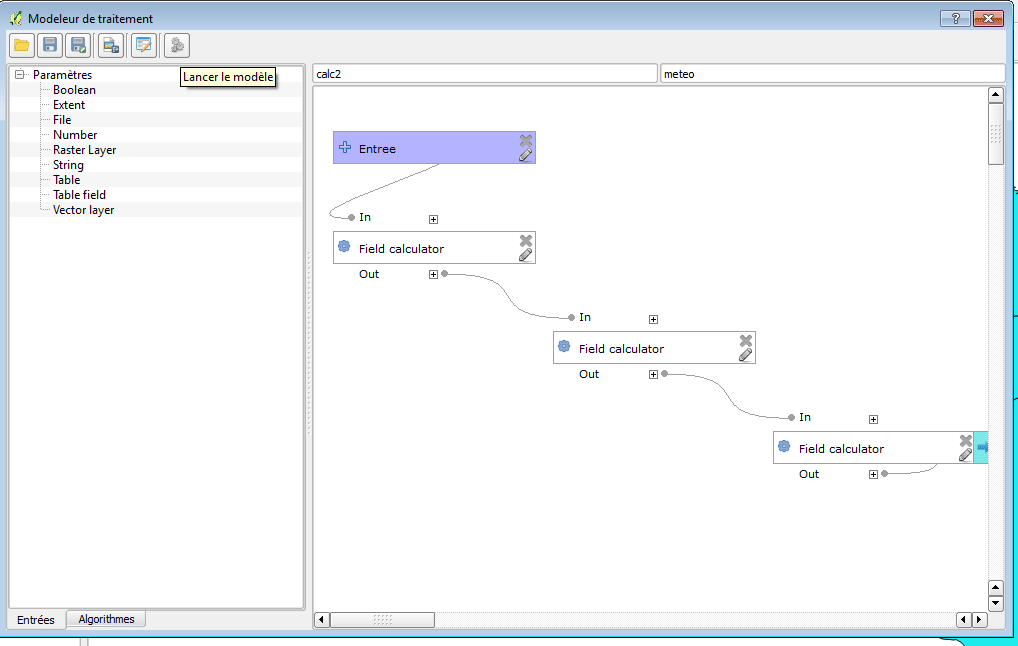Collapse the Paramètres tree node

pos(19,75)
